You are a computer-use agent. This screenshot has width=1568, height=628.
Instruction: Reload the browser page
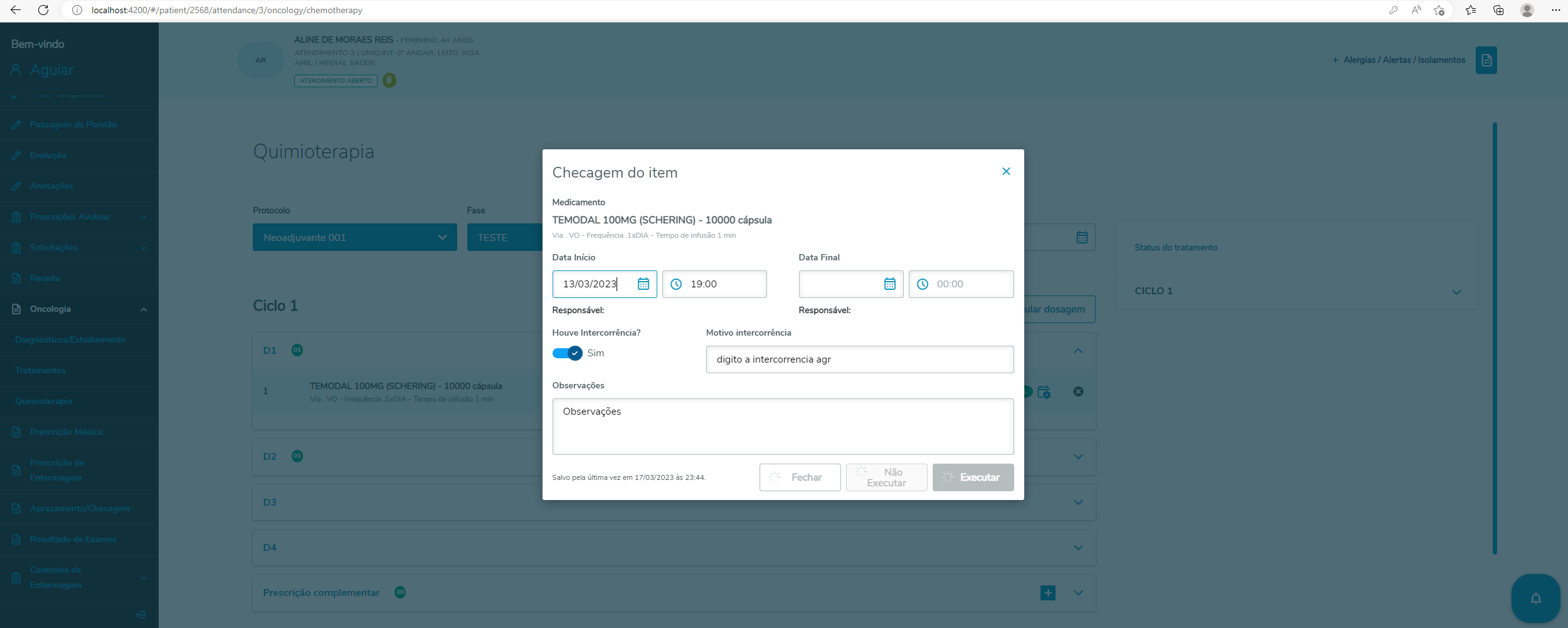[43, 10]
